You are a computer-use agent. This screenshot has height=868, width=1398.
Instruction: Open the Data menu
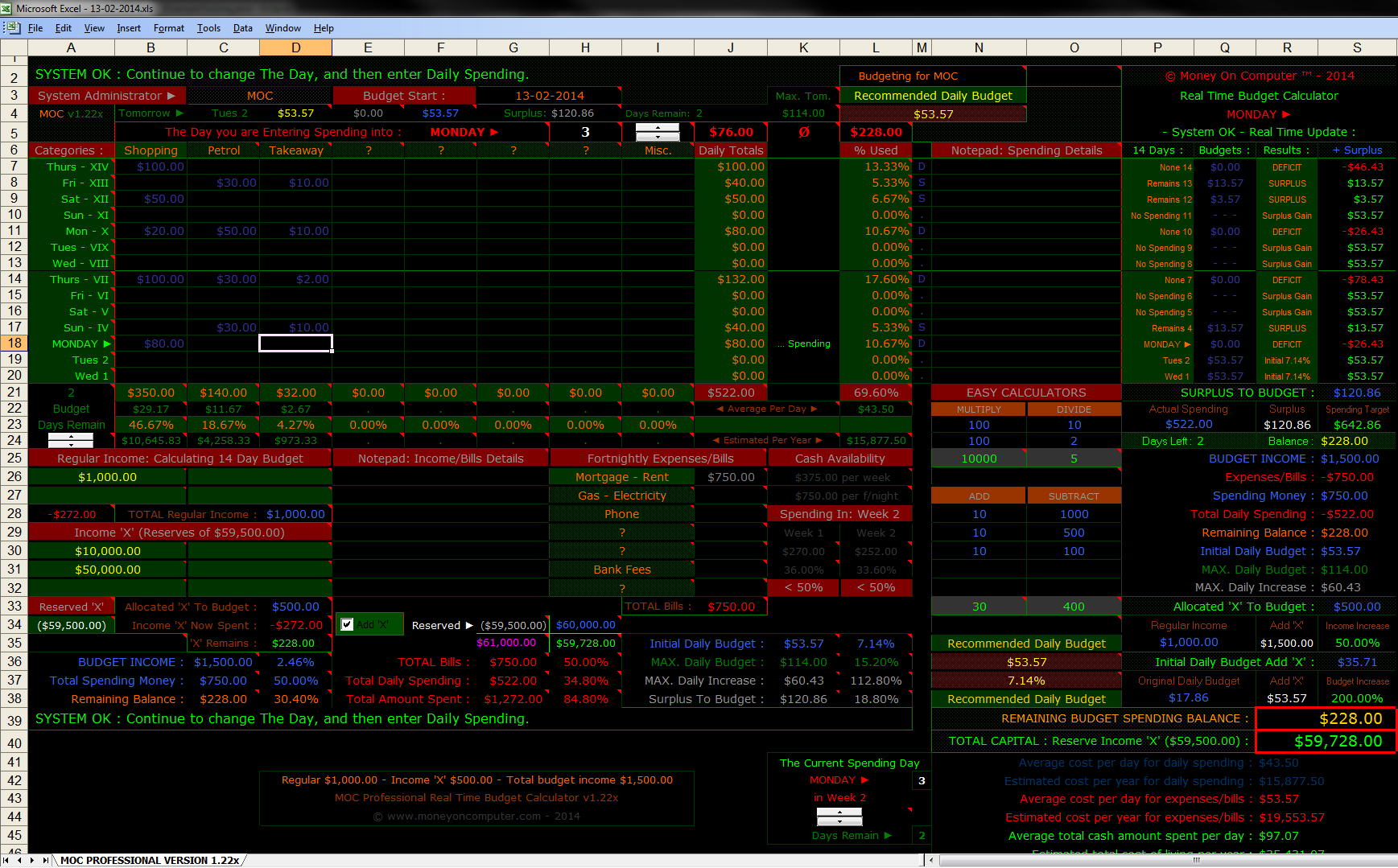click(242, 27)
